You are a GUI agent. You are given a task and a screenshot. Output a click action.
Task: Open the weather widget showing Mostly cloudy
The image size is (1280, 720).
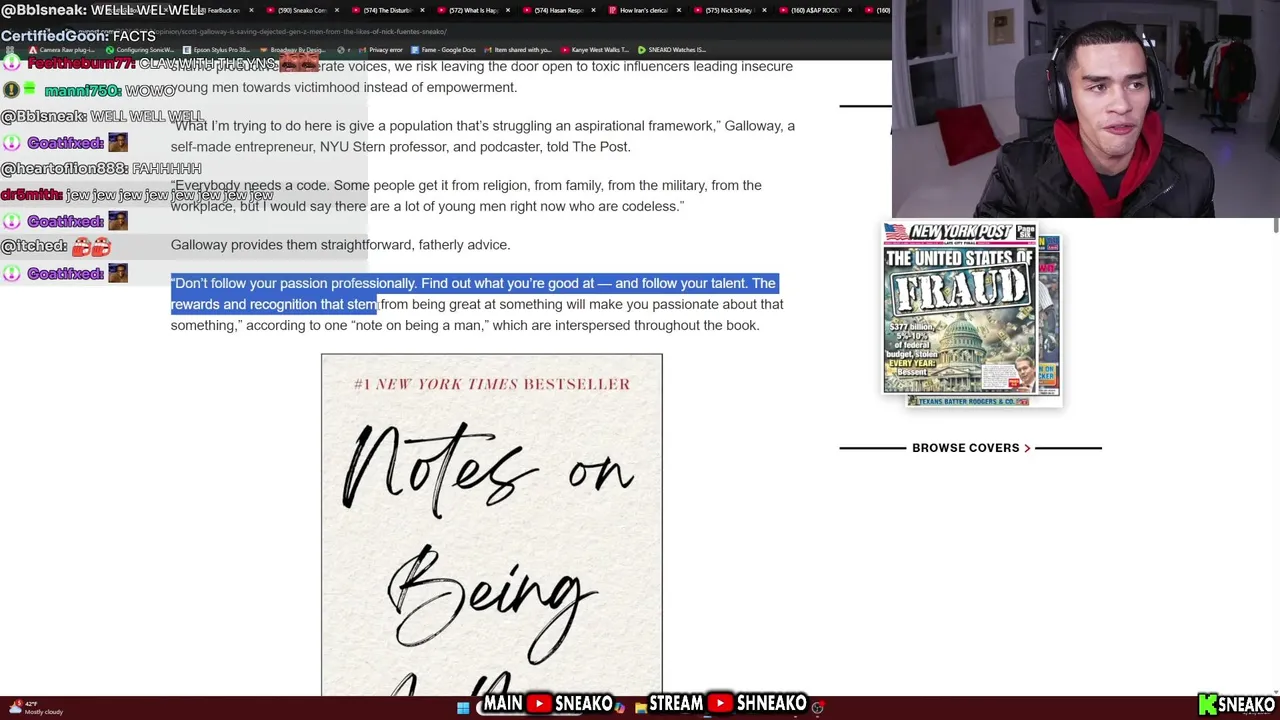point(38,708)
